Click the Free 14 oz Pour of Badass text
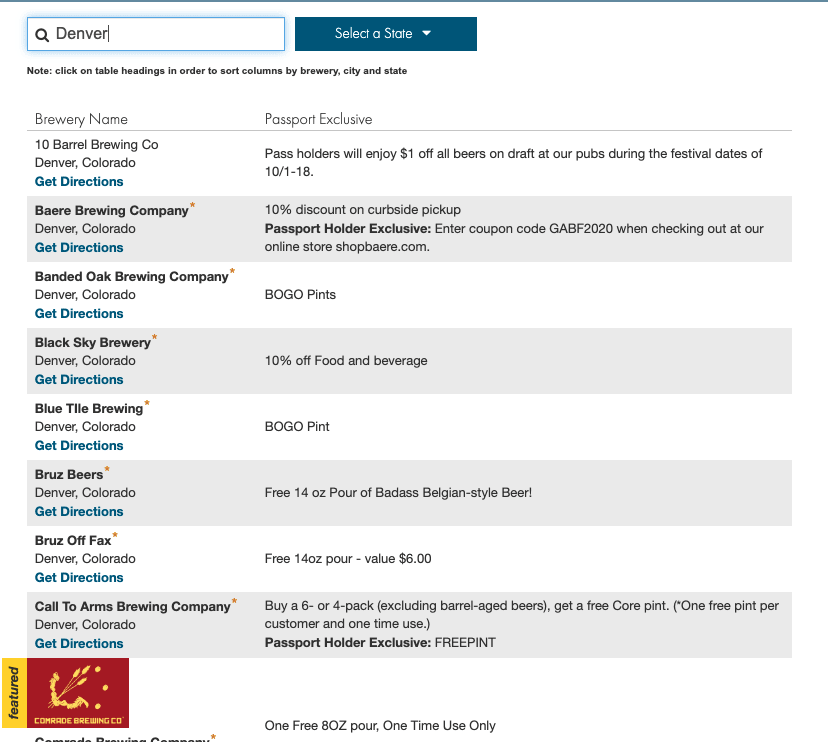Image resolution: width=828 pixels, height=742 pixels. tap(398, 493)
